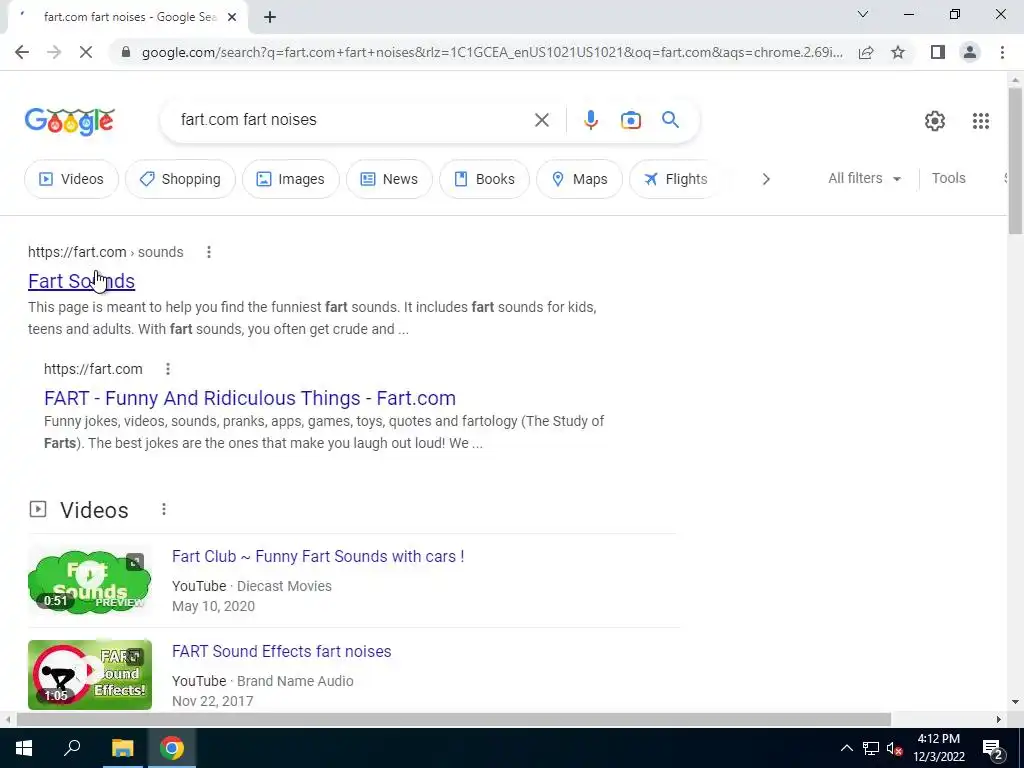Image resolution: width=1024 pixels, height=768 pixels.
Task: Click the https://fart.com › sounds URL text
Action: pos(106,252)
